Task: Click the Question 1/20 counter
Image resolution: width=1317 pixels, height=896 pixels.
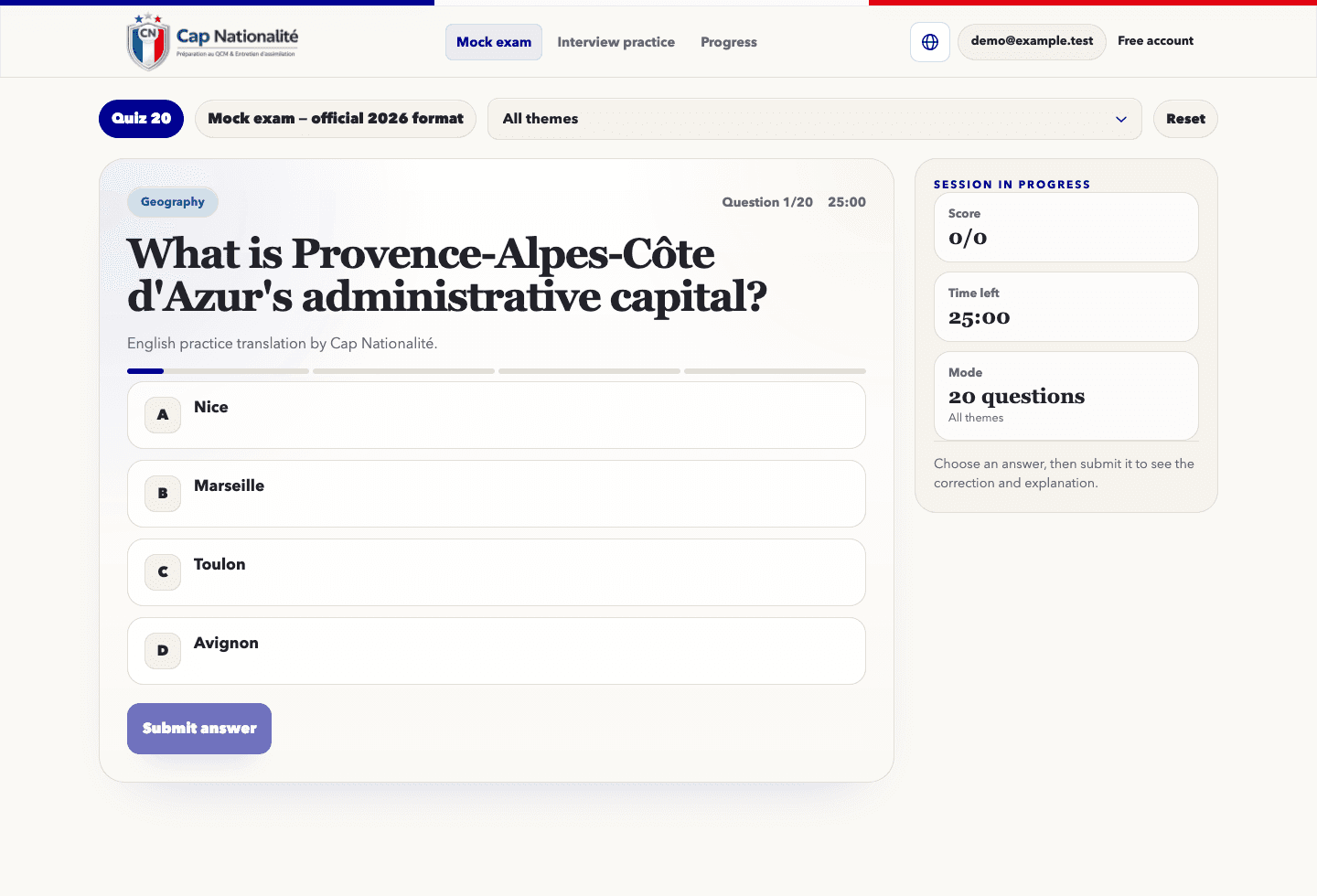Action: pos(767,202)
